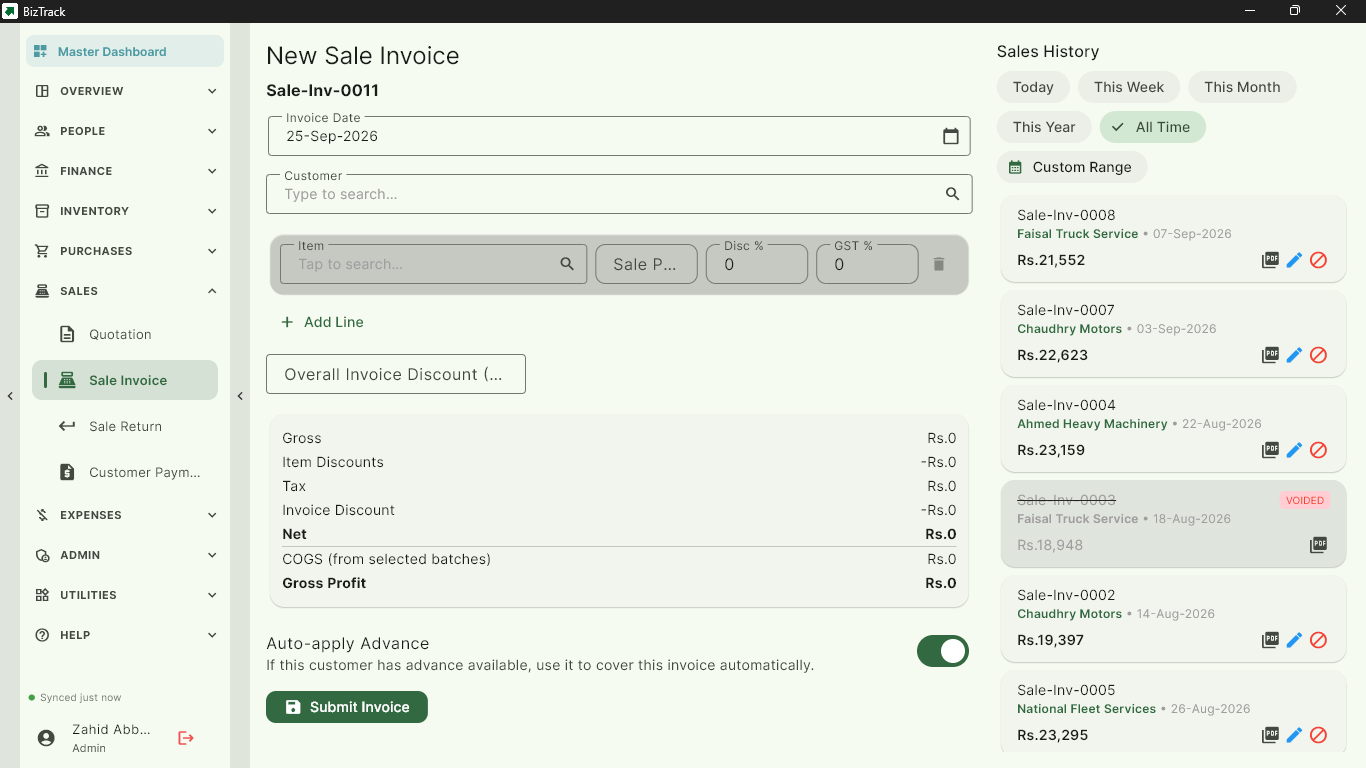Collapse navigation panel using inner arrow

(x=240, y=396)
